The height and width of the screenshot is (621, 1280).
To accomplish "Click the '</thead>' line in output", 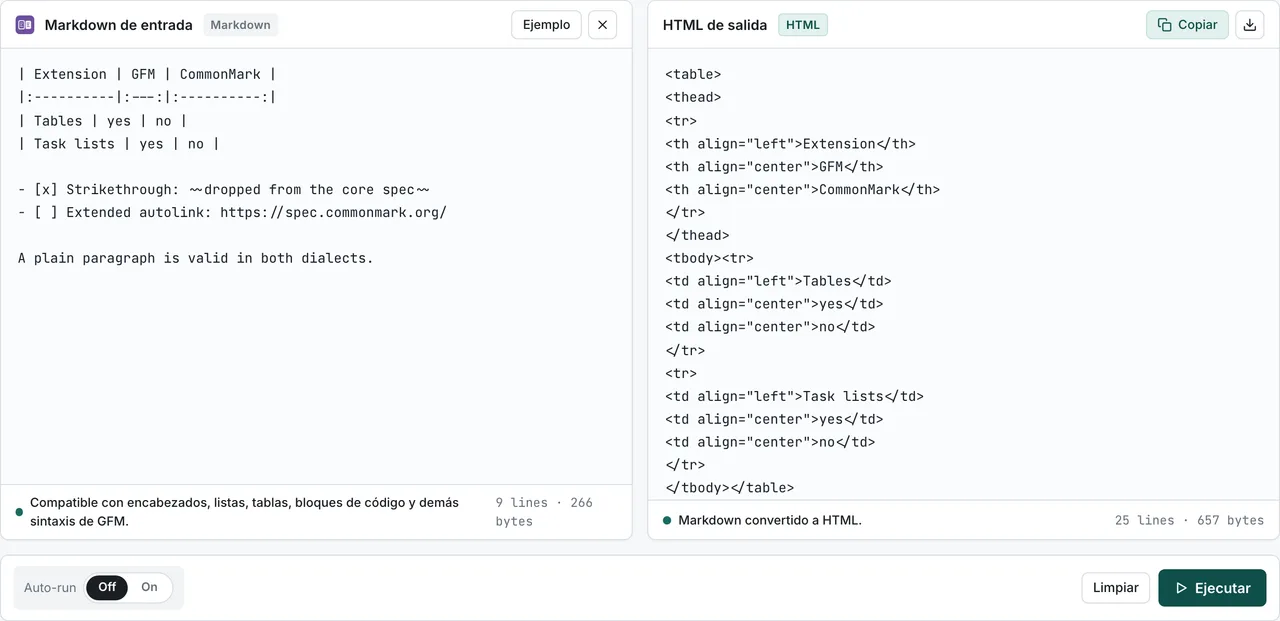I will click(x=697, y=235).
